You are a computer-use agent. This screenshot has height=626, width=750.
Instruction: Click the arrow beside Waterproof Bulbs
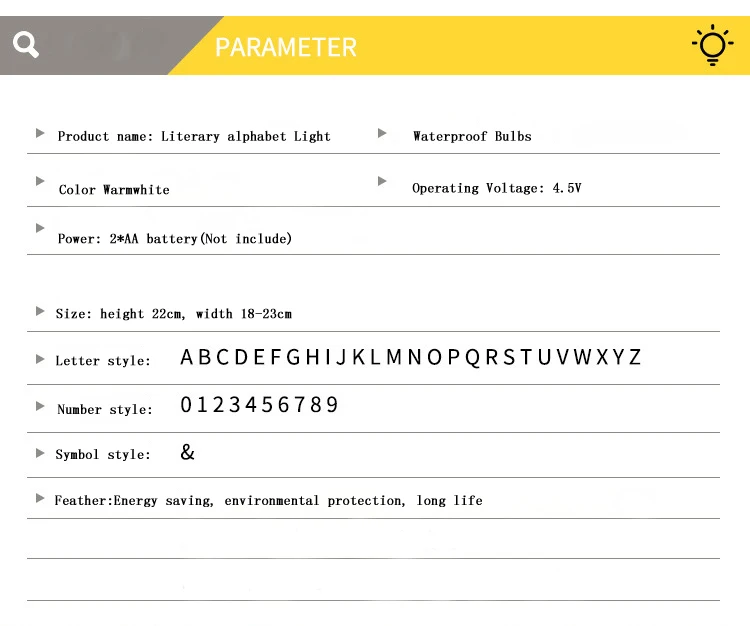tap(382, 133)
